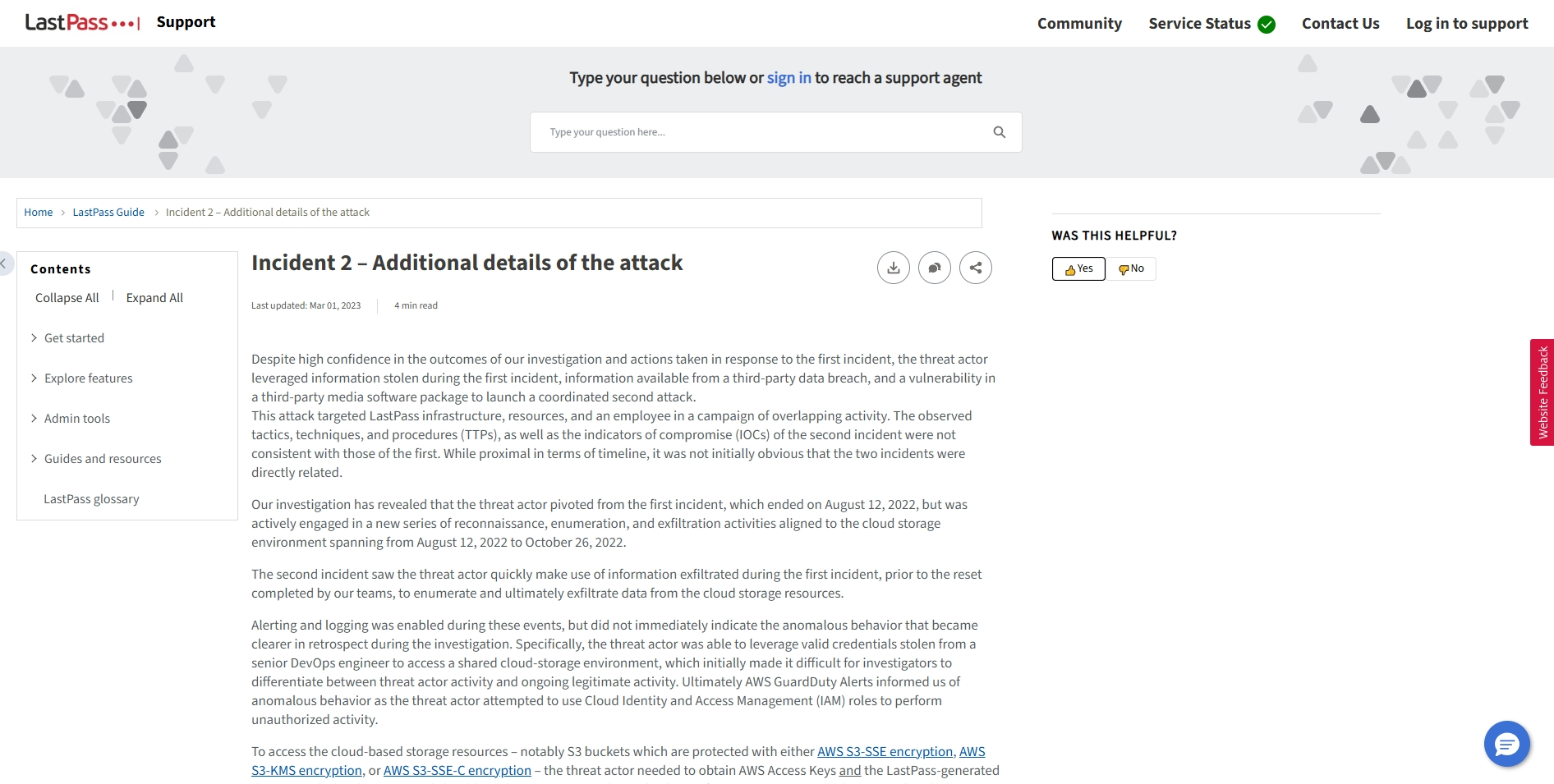Screen dimensions: 1554x784
Task: Focus the question search field
Action: 775,132
